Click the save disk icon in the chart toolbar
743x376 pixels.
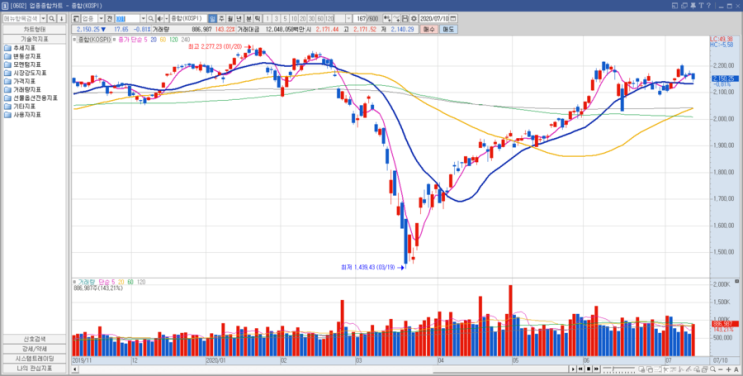[x=405, y=18]
